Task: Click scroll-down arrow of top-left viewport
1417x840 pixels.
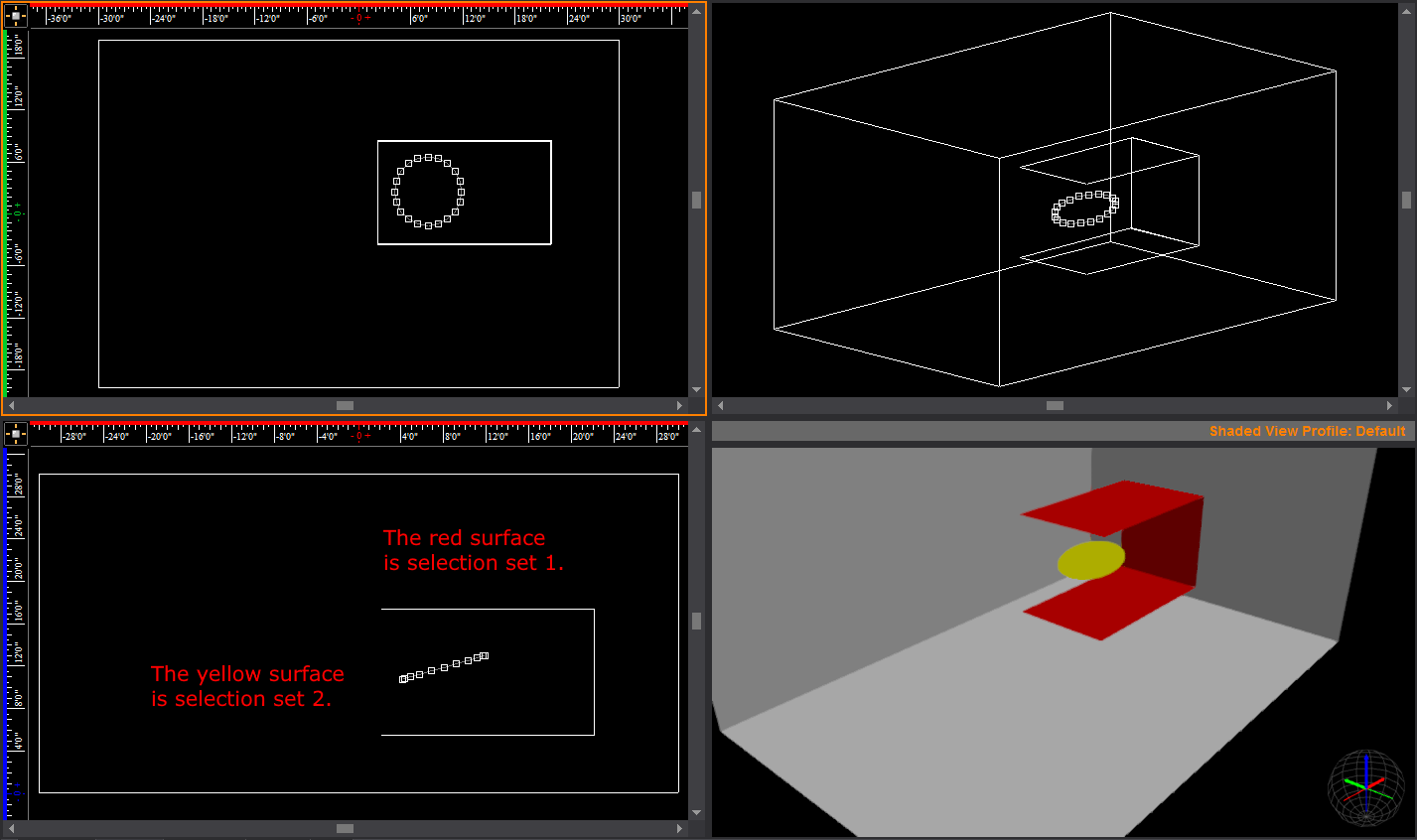Action: coord(696,390)
